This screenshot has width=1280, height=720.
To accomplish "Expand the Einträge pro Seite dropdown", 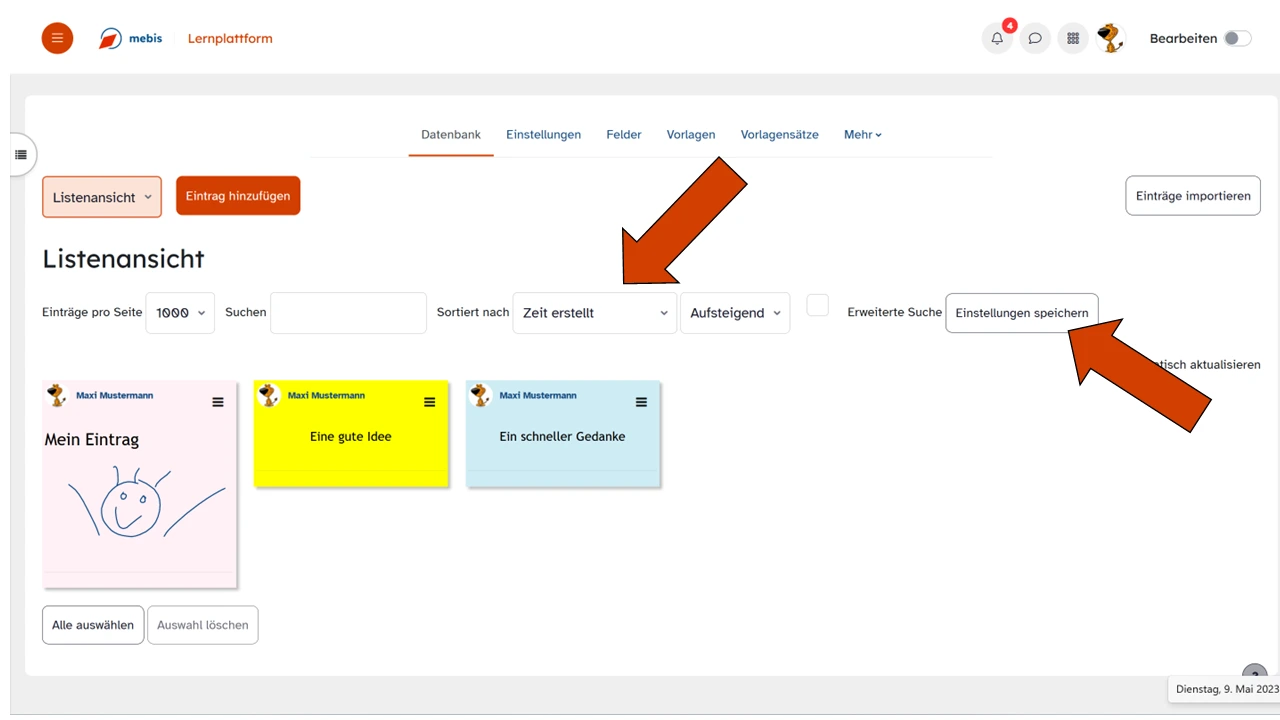I will tap(180, 313).
